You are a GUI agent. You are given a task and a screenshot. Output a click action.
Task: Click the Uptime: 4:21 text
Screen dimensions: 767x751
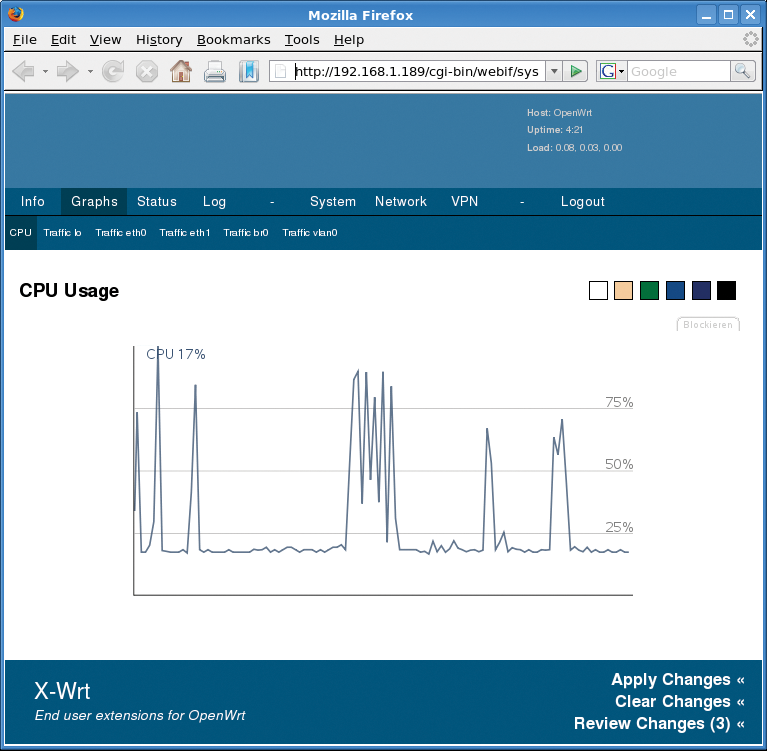tap(554, 130)
